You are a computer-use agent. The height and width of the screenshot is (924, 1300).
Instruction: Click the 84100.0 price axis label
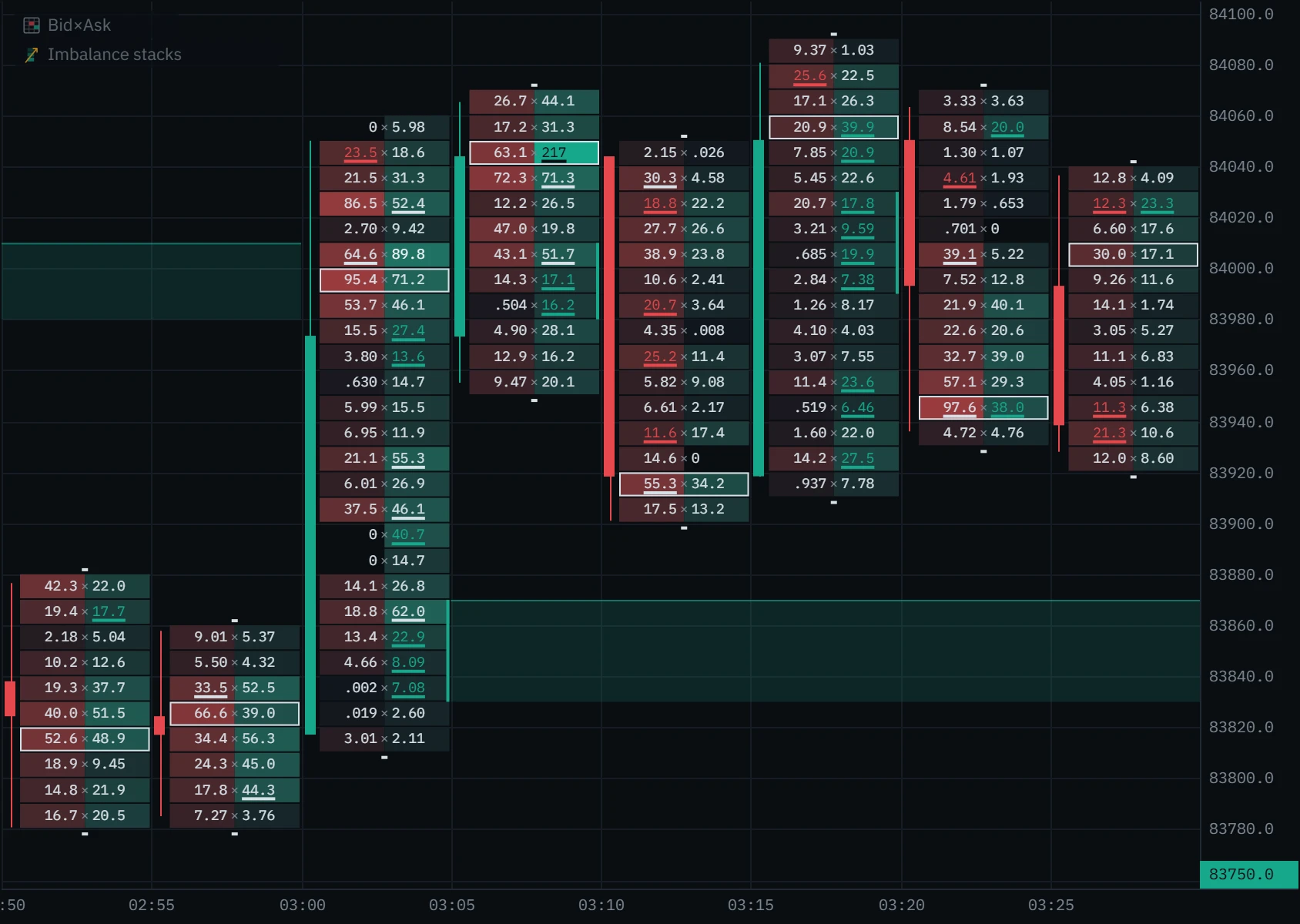[1241, 14]
